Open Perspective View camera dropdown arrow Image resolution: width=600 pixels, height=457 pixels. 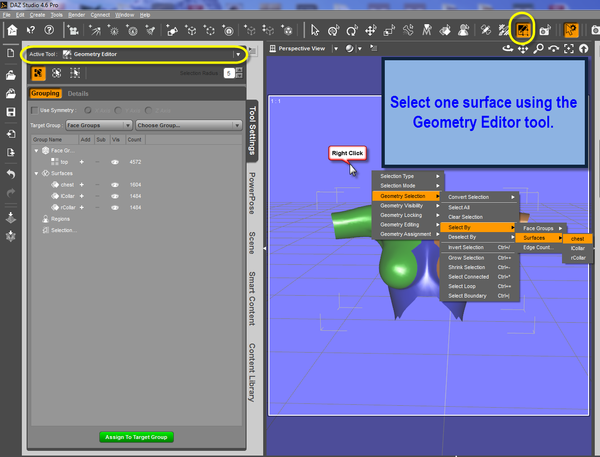[x=336, y=49]
